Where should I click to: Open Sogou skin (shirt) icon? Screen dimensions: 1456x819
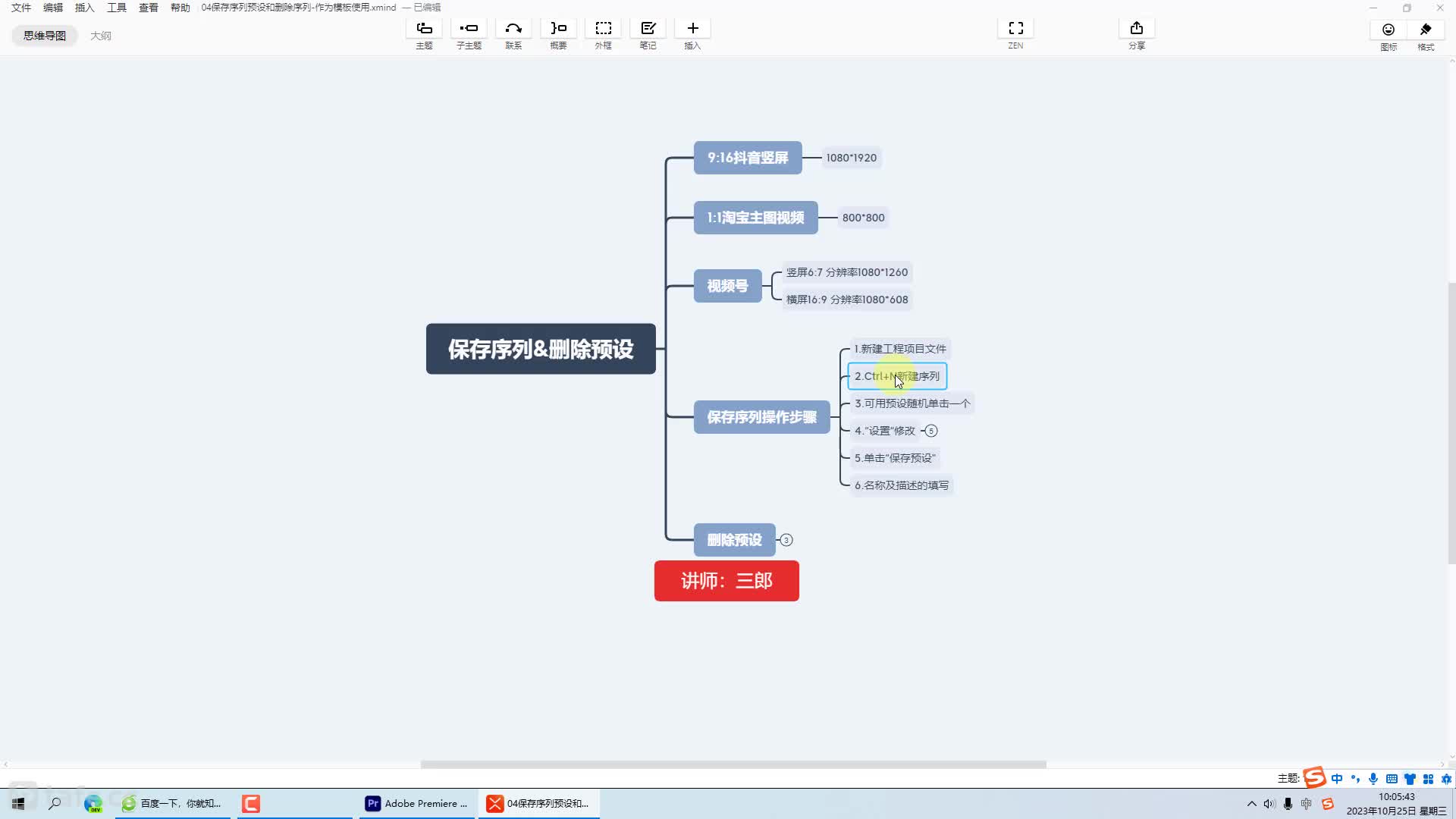[1410, 779]
